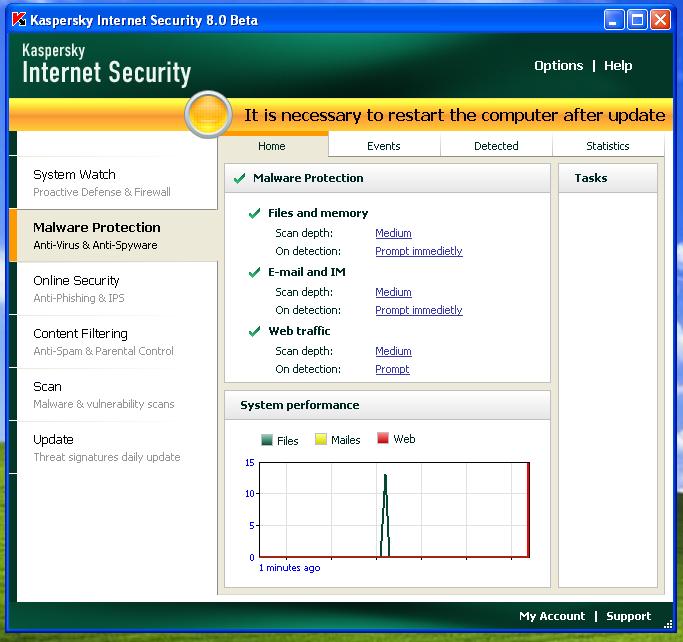The image size is (683, 642).
Task: Click Files and memory Prompt immediately link
Action: 419,251
